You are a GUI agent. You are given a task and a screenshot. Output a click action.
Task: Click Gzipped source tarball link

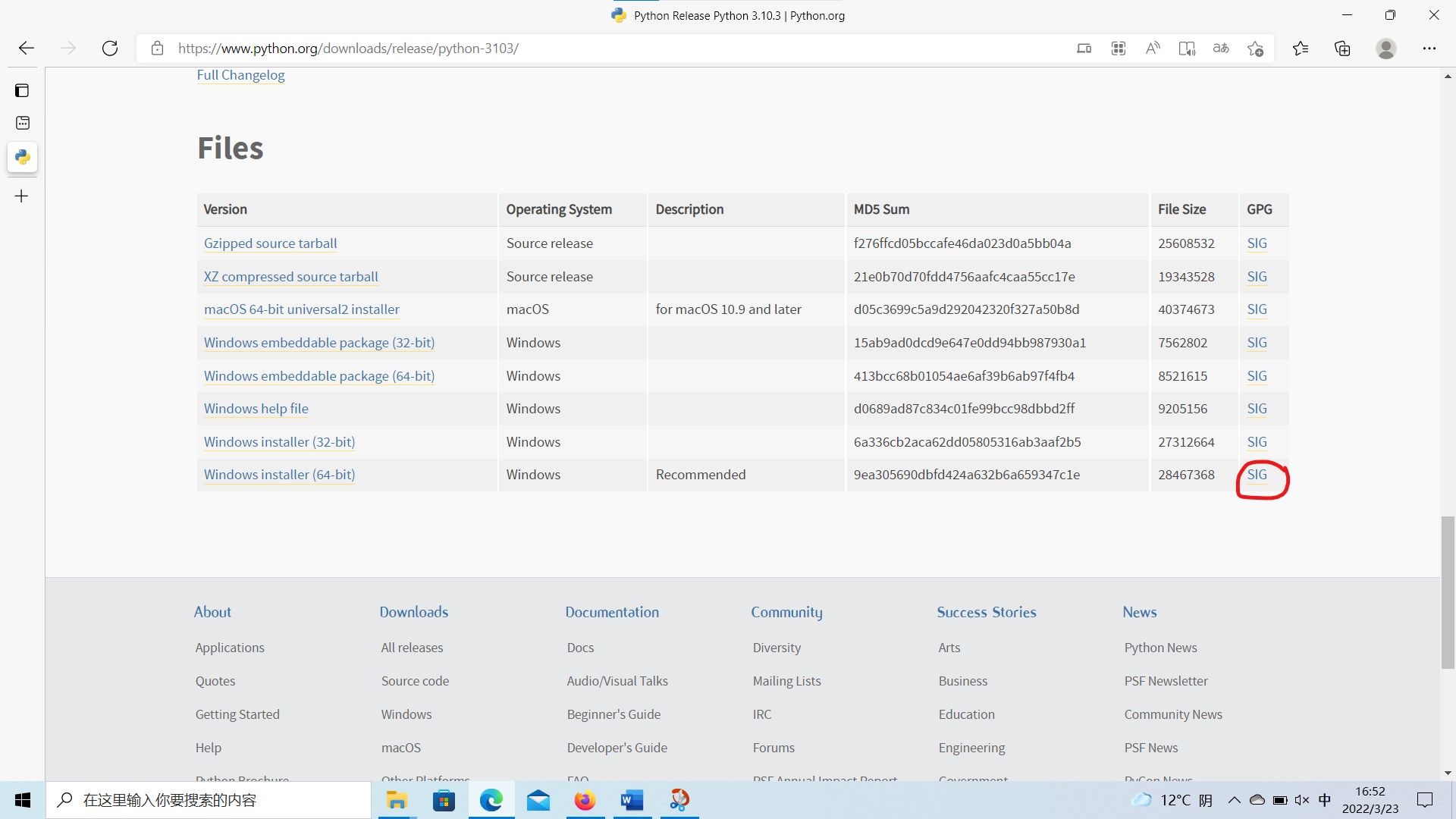coord(270,243)
